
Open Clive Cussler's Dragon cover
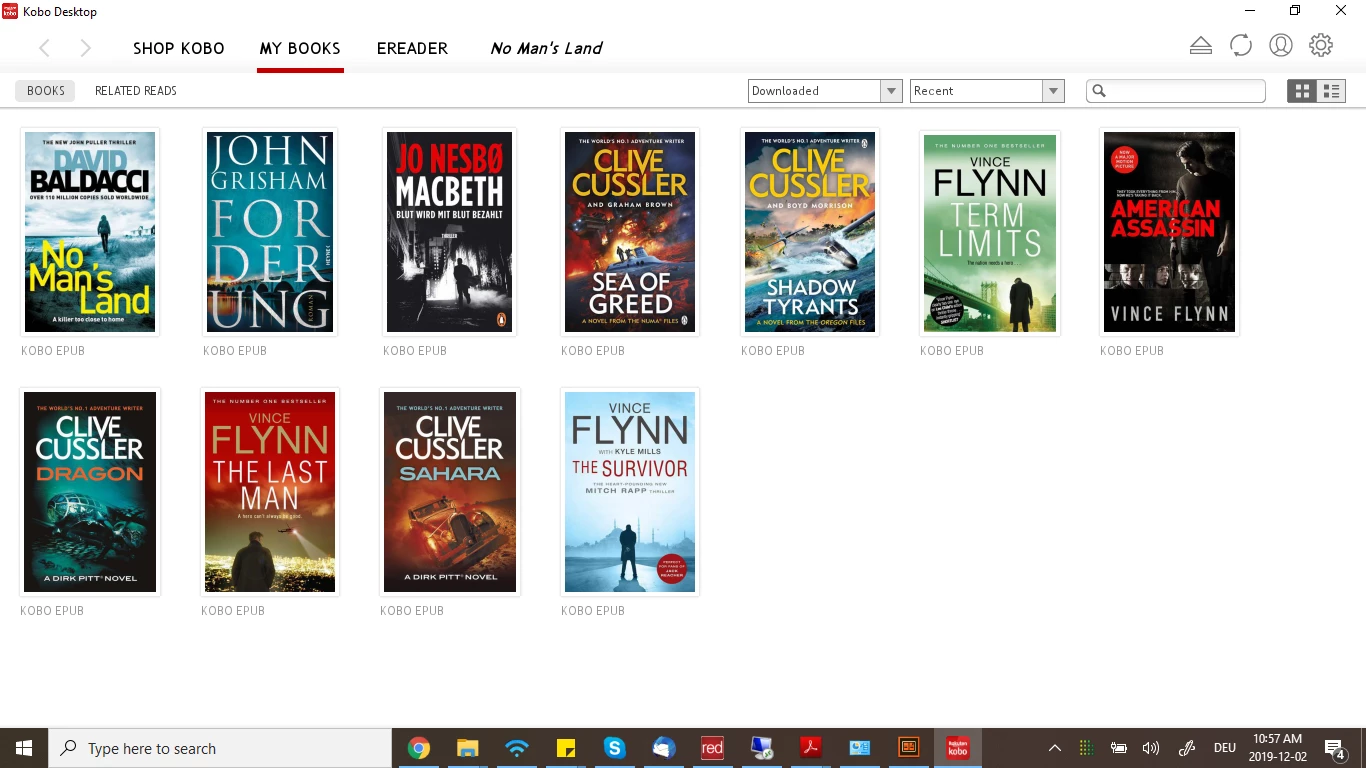pos(90,492)
